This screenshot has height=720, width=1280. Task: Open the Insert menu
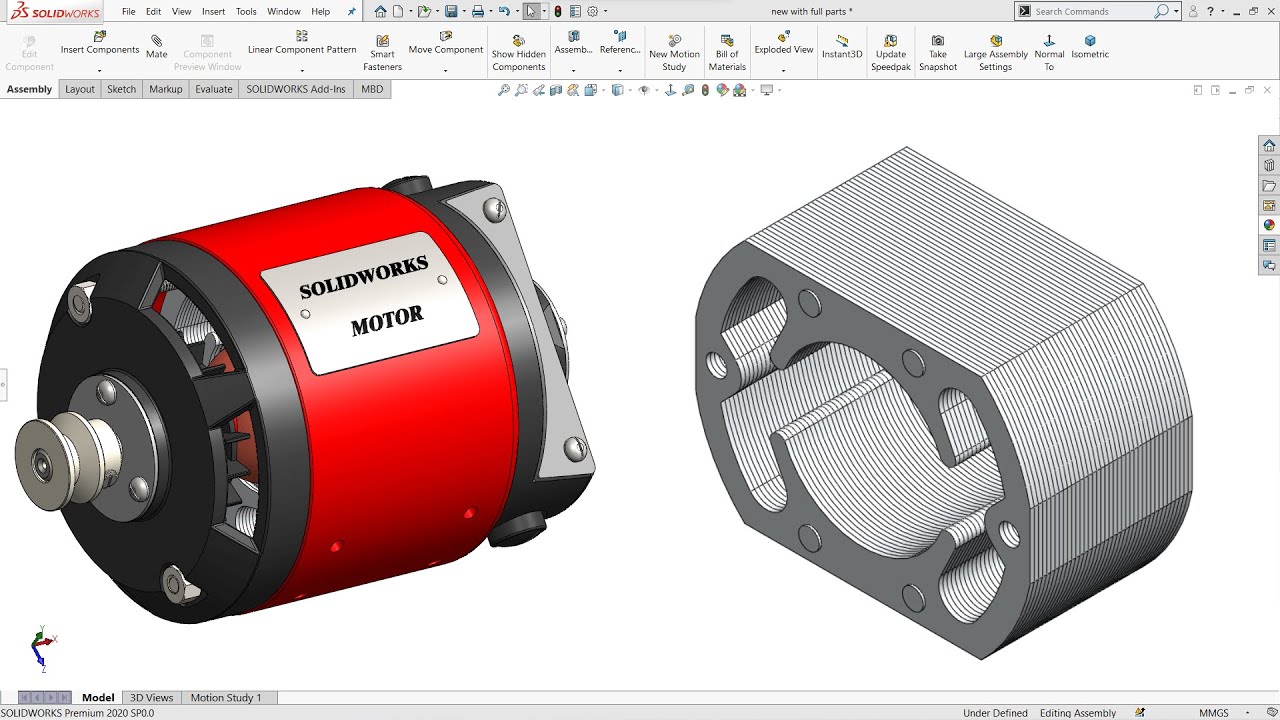(213, 11)
